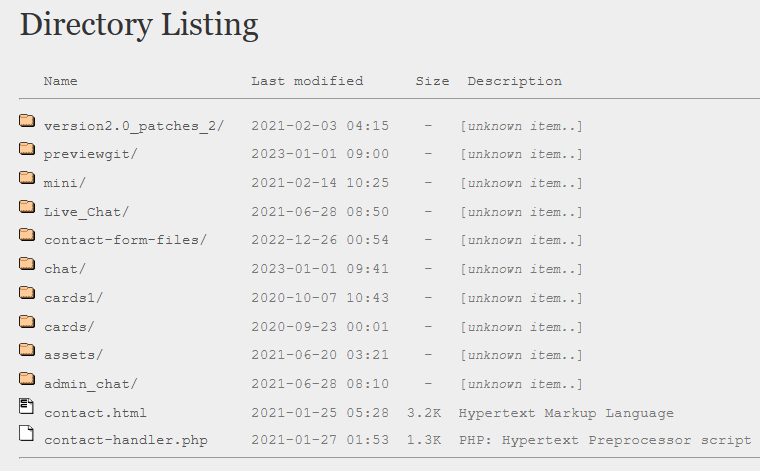Open the cards/ directory link

(69, 327)
